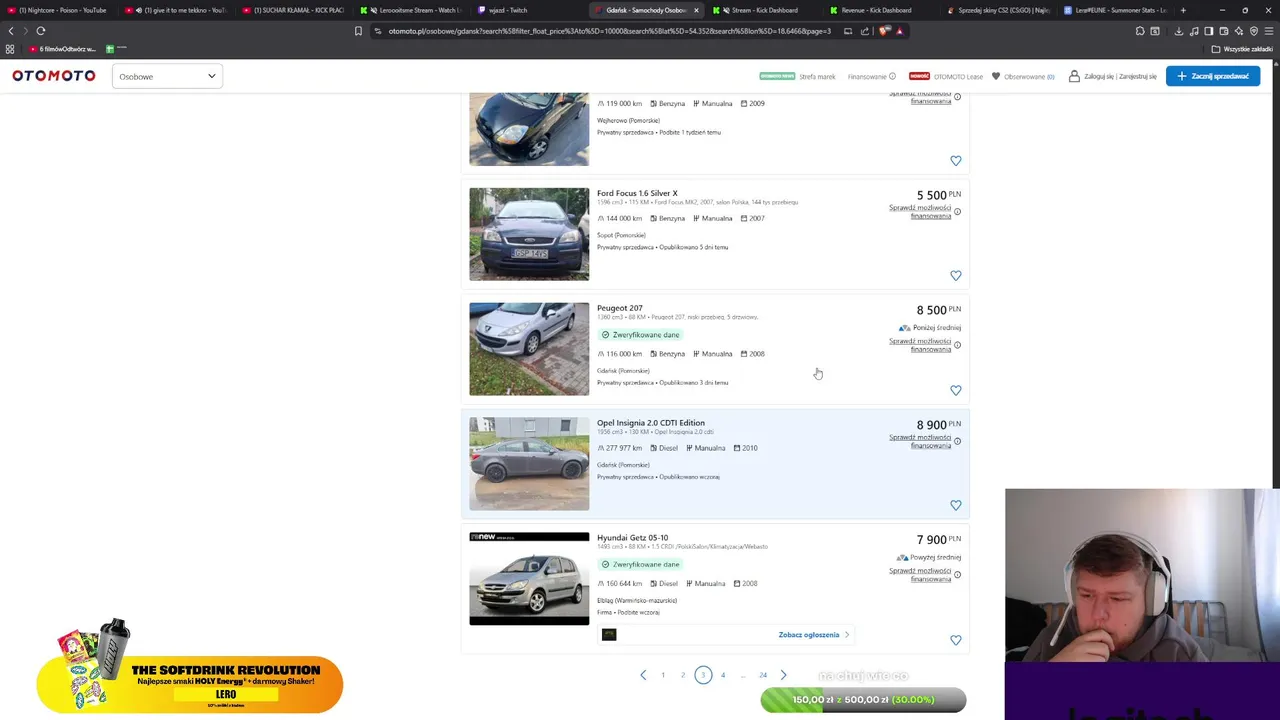This screenshot has width=1280, height=720.
Task: Reload the page with browser refresh icon
Action: click(41, 31)
